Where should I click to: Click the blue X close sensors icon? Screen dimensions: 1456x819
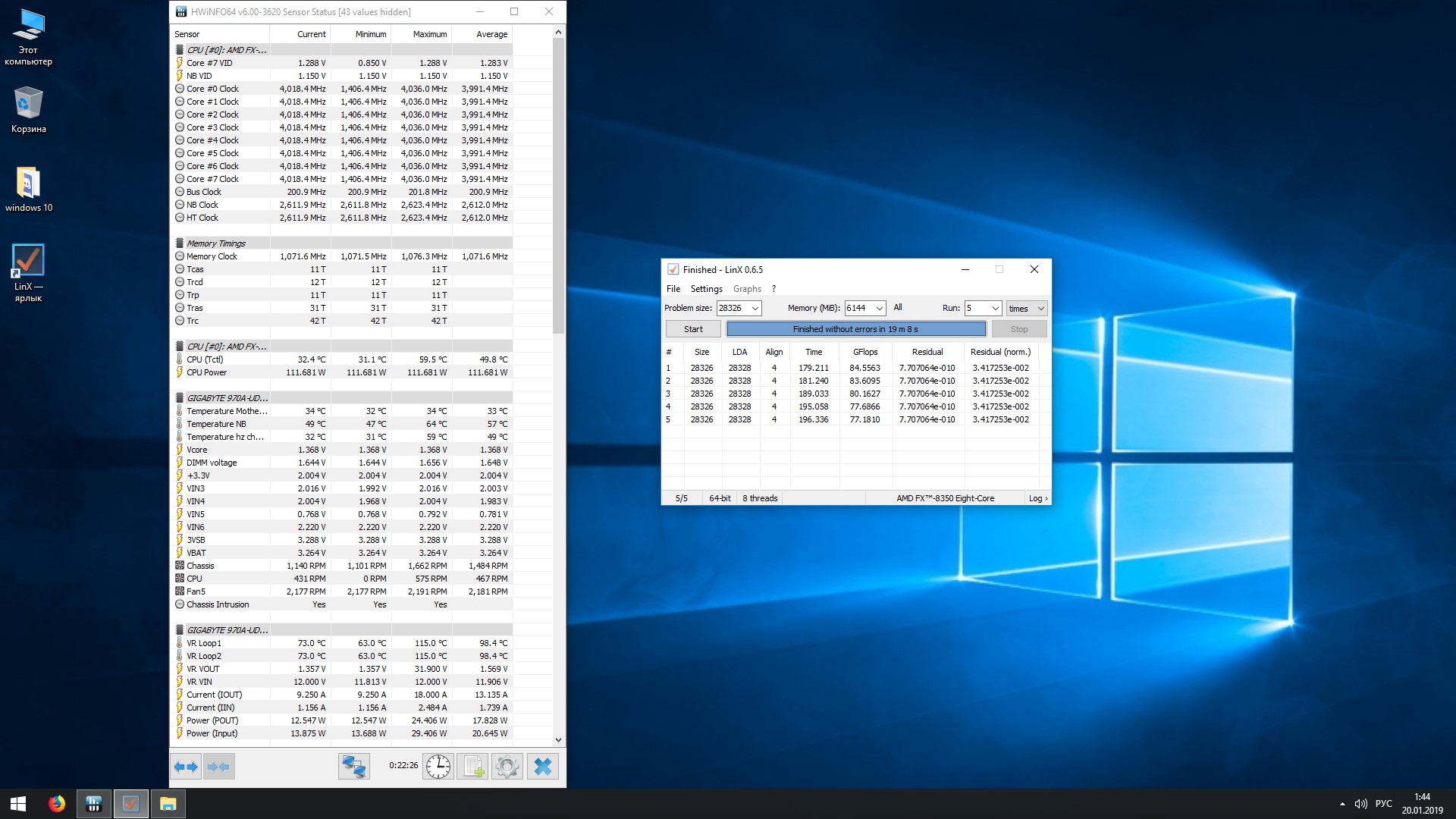click(543, 767)
